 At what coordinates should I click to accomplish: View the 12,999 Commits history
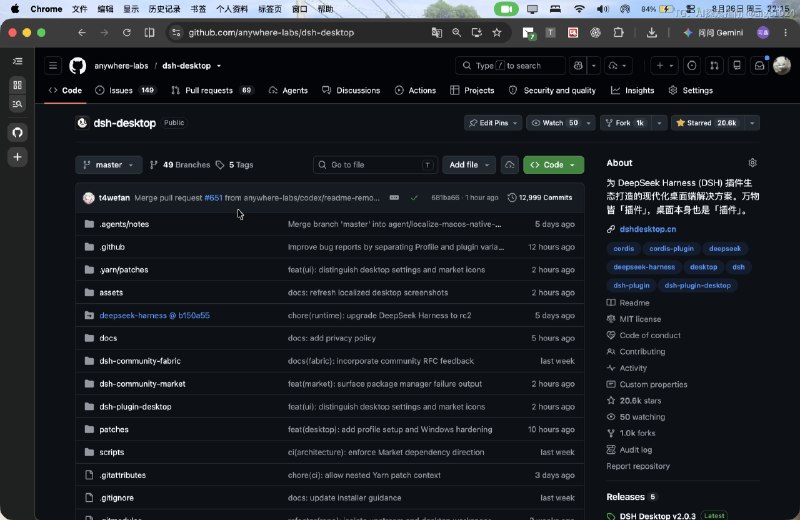coord(540,197)
